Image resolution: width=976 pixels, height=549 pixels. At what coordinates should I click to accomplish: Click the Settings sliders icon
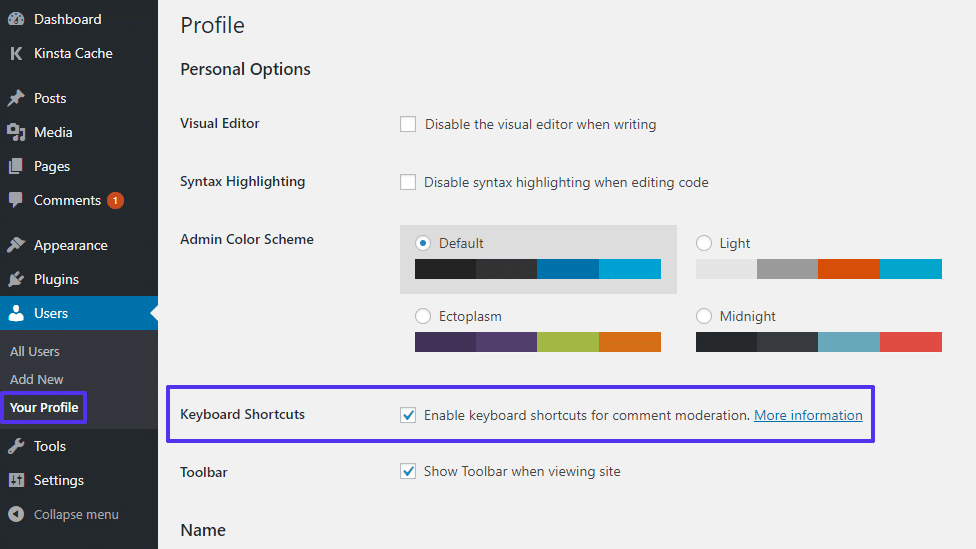pos(16,480)
